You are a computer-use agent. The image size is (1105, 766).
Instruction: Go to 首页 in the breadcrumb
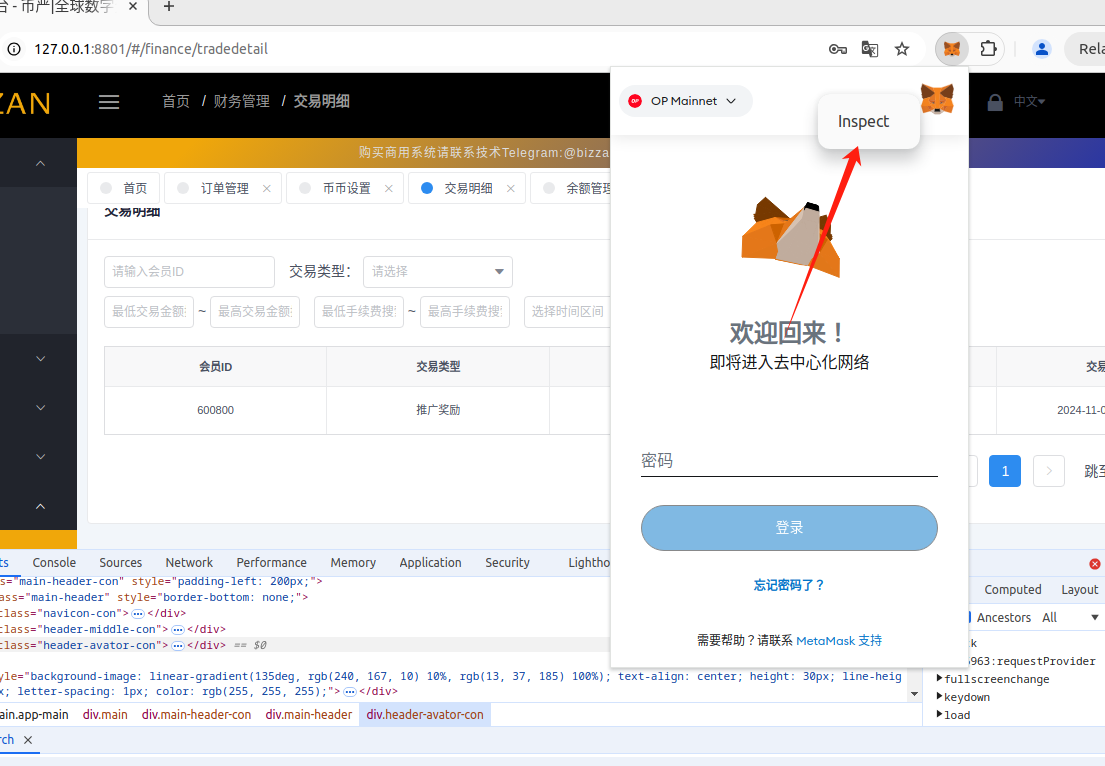click(x=176, y=101)
